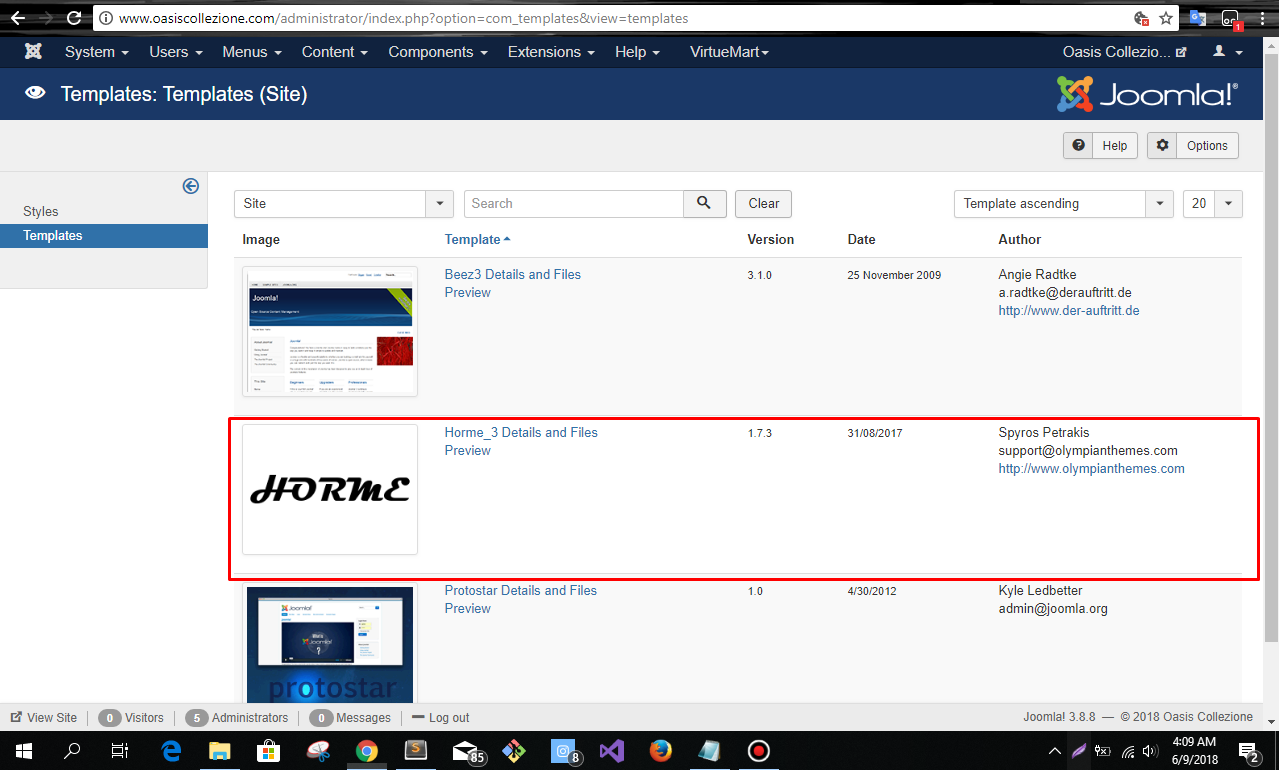This screenshot has height=770, width=1279.
Task: Reload the page with the refresh icon
Action: 73,18
